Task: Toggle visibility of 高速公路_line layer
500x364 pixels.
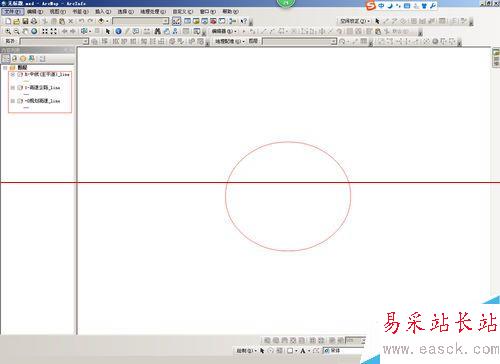Action: (20, 88)
